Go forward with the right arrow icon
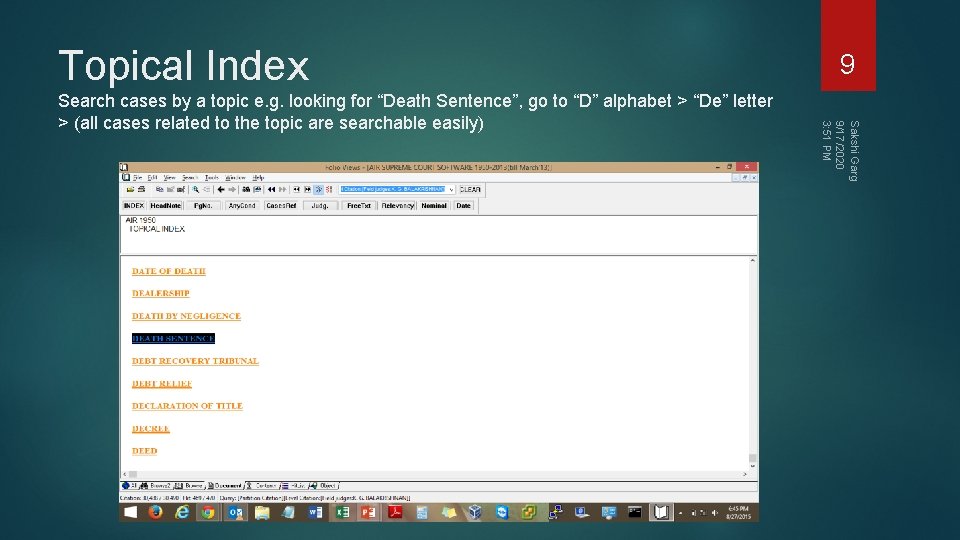The image size is (960, 540). click(x=232, y=190)
